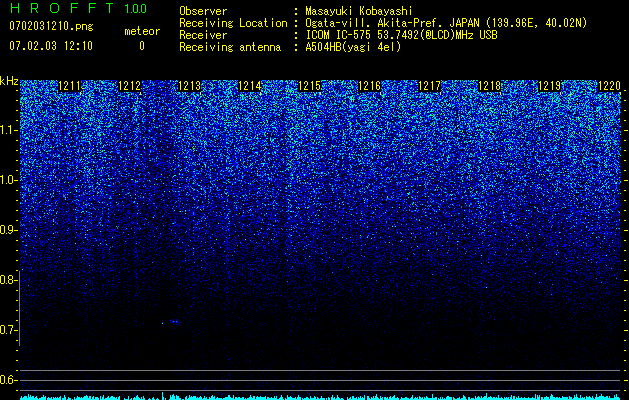This screenshot has width=629, height=400.
Task: Click the 1213 time marker
Action: click(189, 86)
